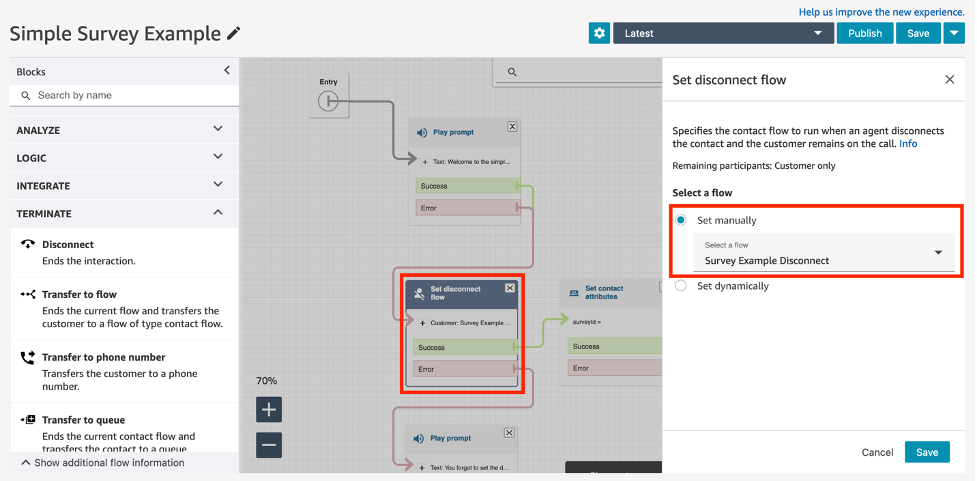Select the Set dynamically radio option

point(681,286)
